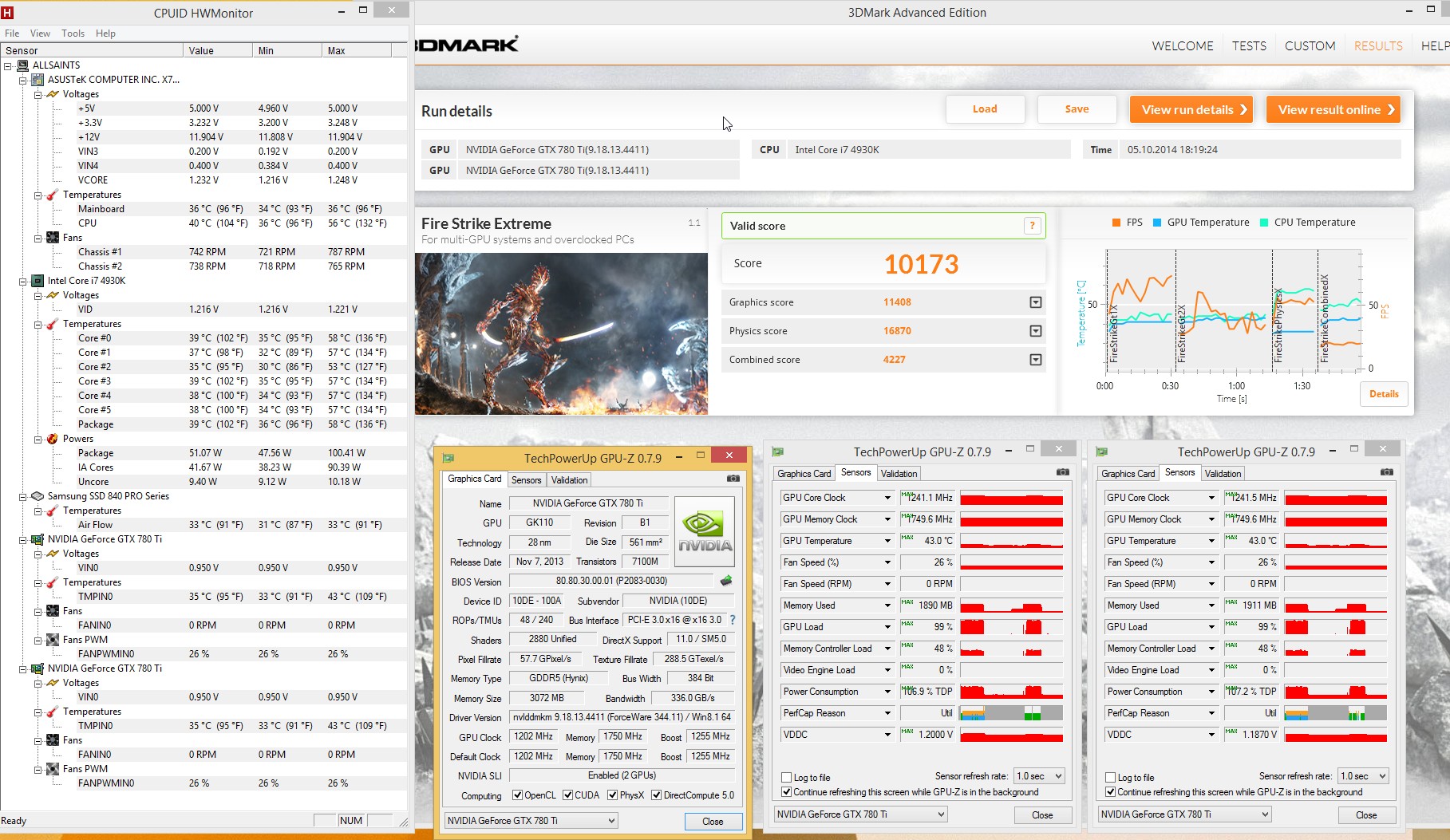Click the Fans icon above Chassis #1

[53, 238]
